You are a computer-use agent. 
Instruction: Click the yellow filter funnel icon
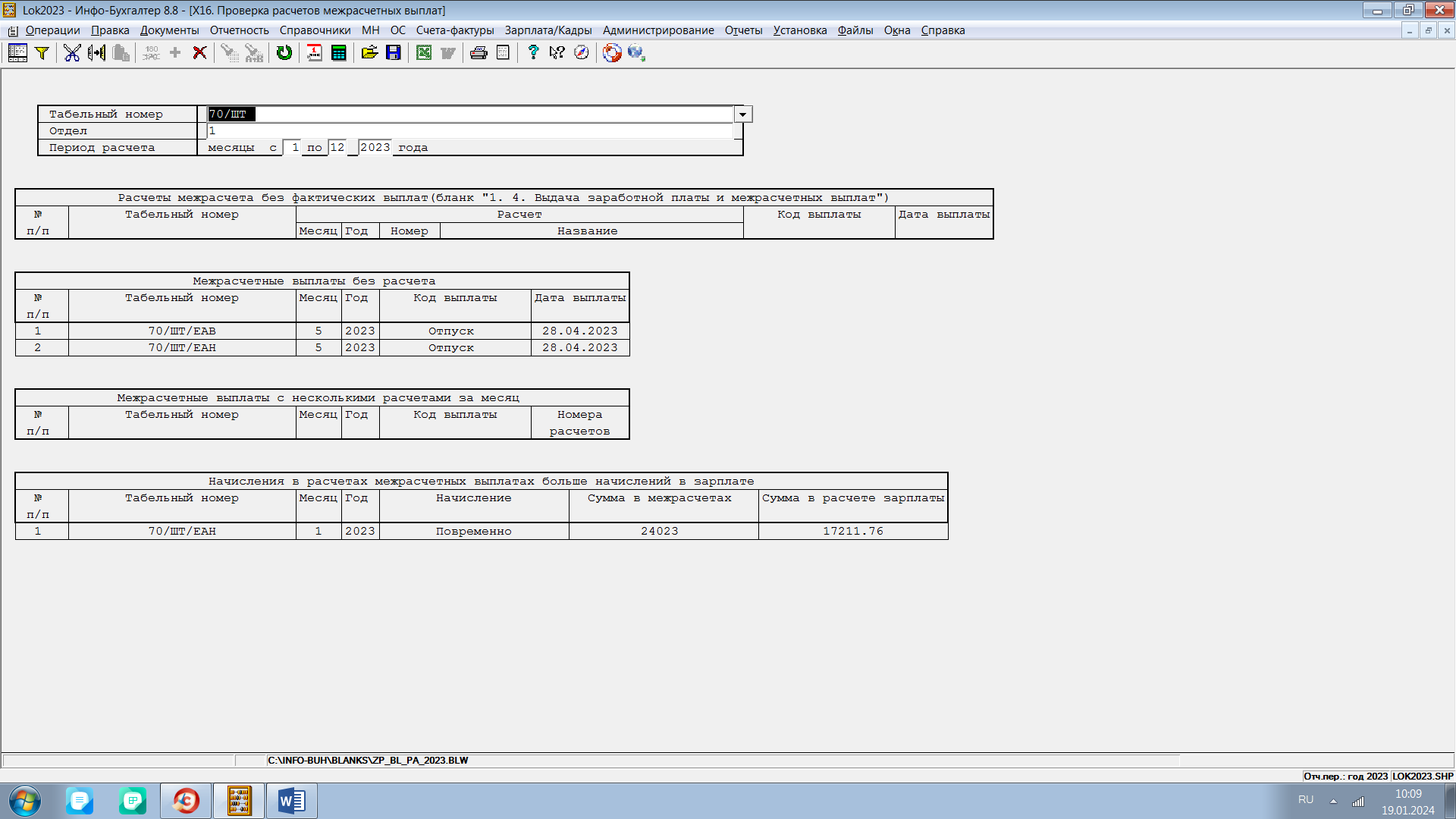(x=42, y=53)
